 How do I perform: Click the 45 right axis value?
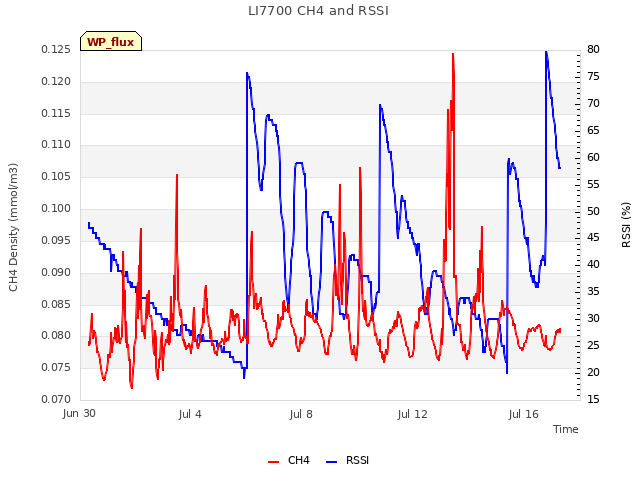pos(593,238)
